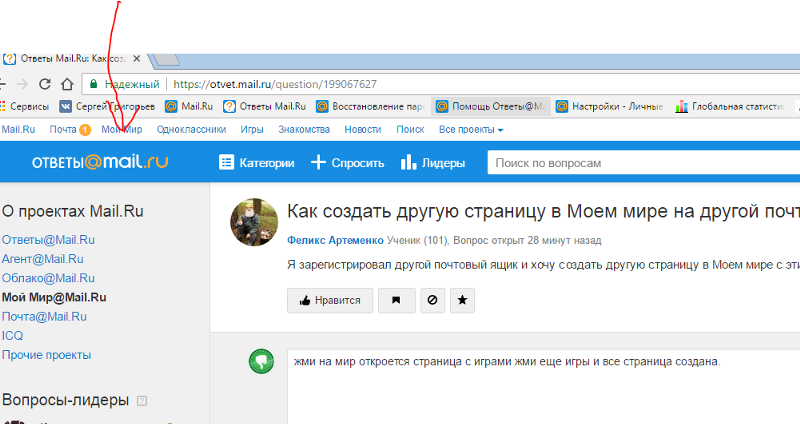Open Феликс Артеменко avatar photo
This screenshot has height=424, width=800.
point(254,222)
